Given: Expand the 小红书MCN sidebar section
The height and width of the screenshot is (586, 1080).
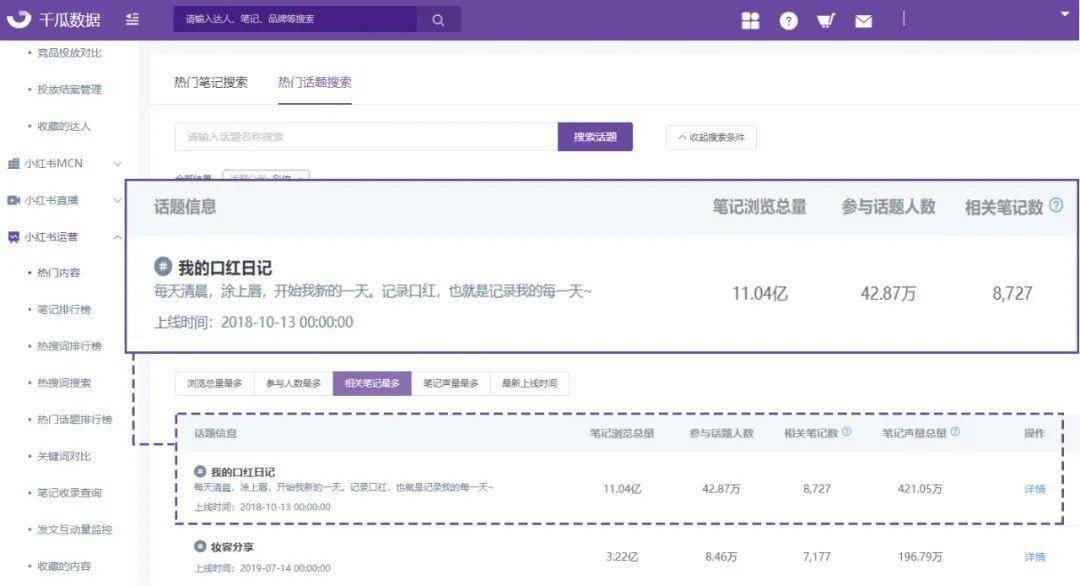Looking at the screenshot, I should click(x=117, y=164).
